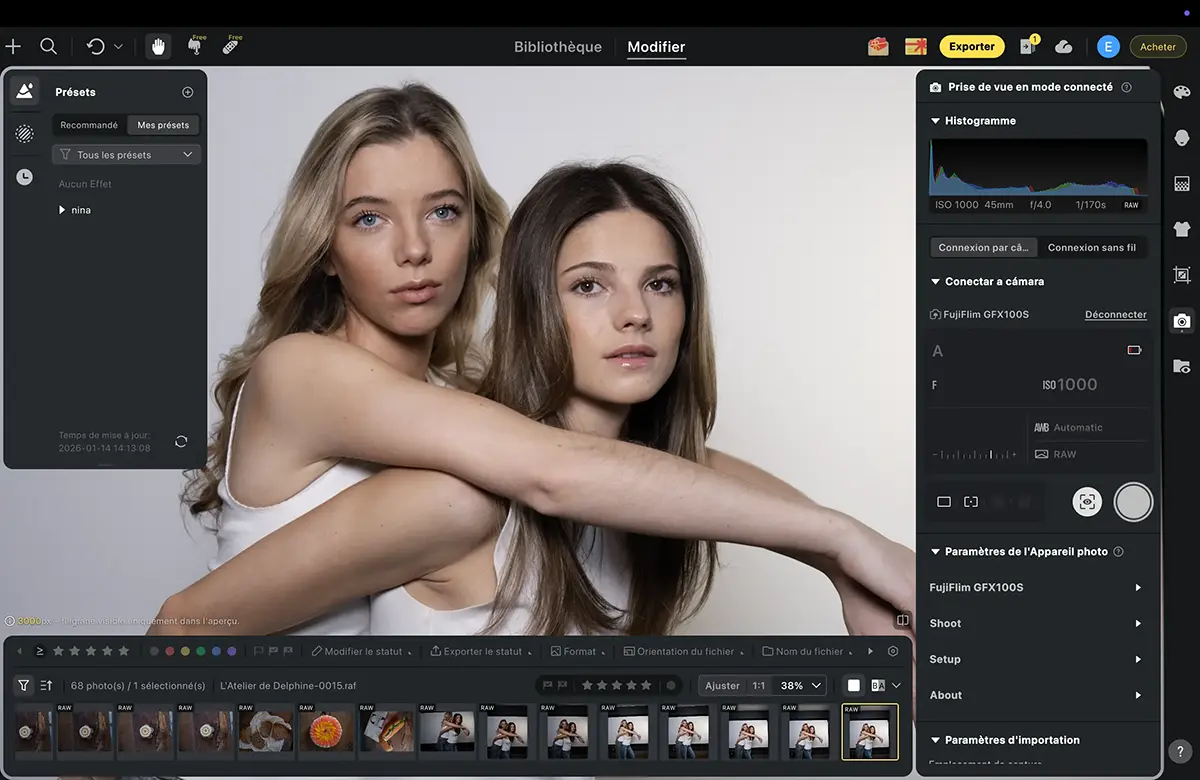Open the striped circle mask panel icon
This screenshot has width=1200, height=780.
click(x=25, y=134)
